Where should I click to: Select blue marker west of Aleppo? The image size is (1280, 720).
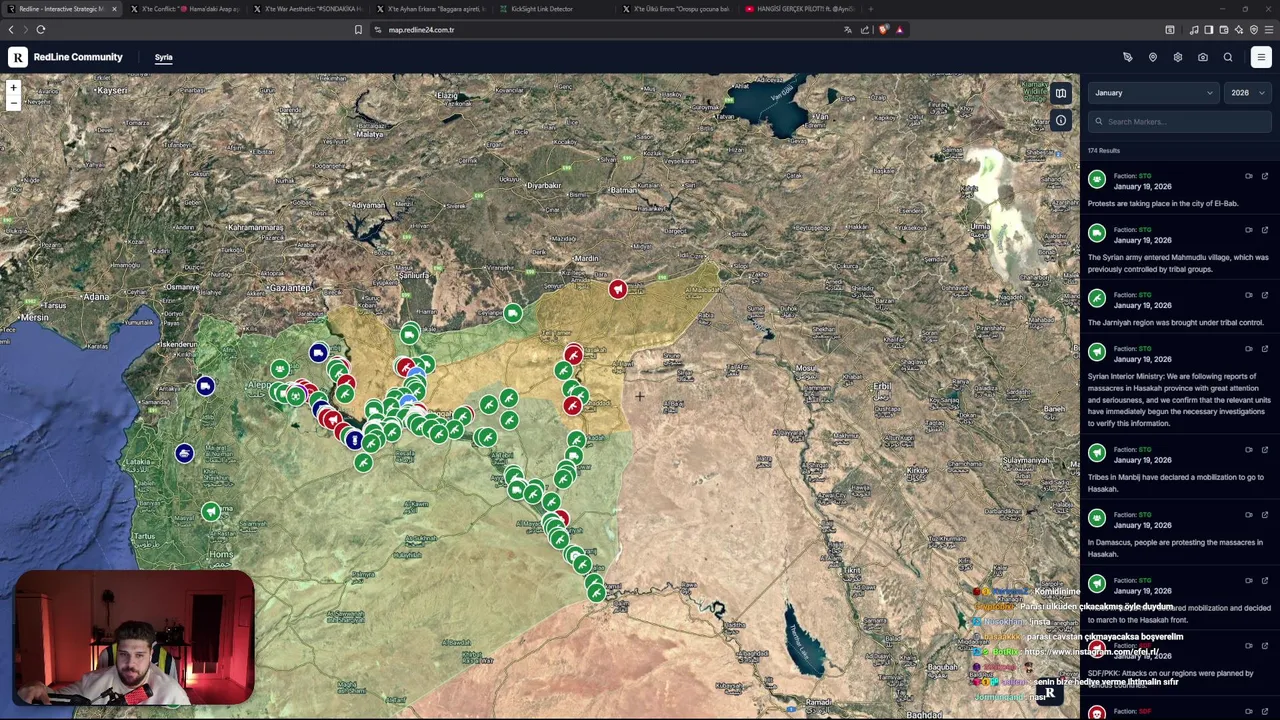pyautogui.click(x=205, y=386)
